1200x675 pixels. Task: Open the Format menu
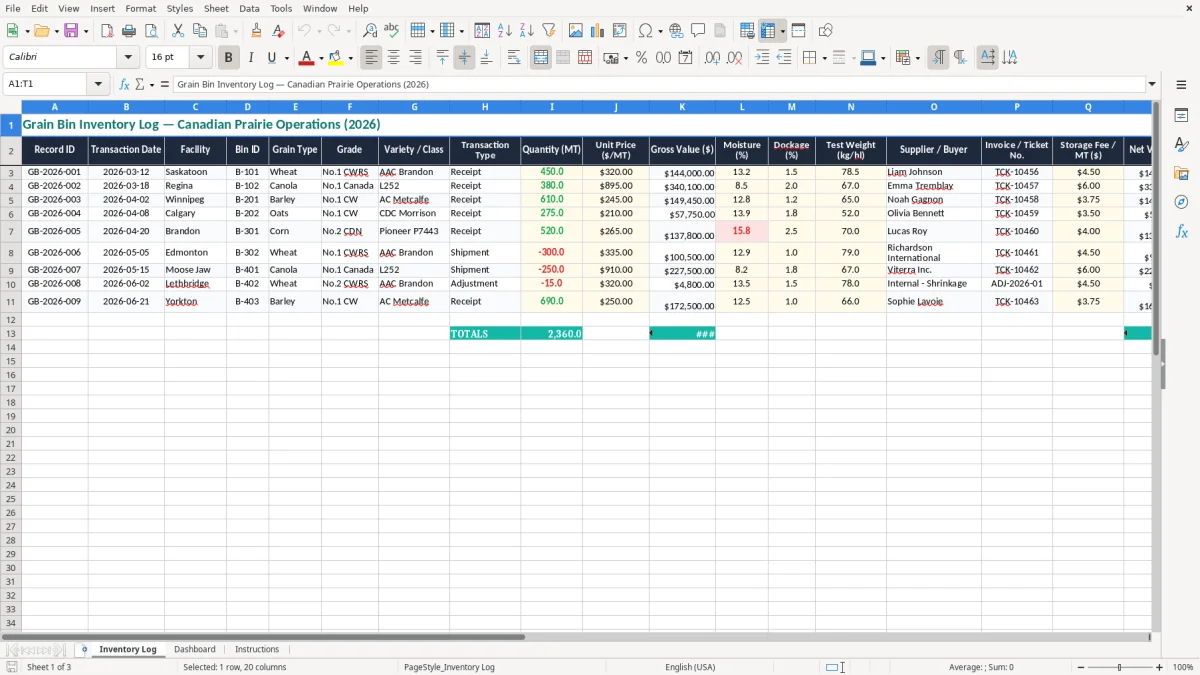pyautogui.click(x=141, y=8)
